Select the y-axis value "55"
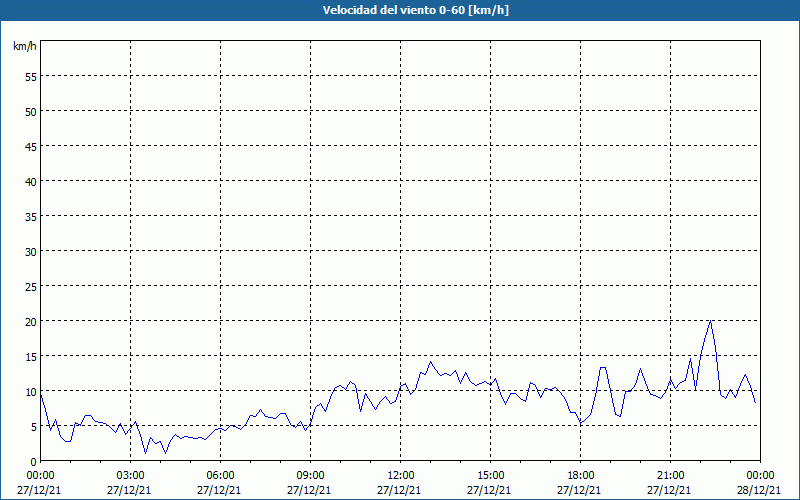Image resolution: width=800 pixels, height=500 pixels. (31, 77)
